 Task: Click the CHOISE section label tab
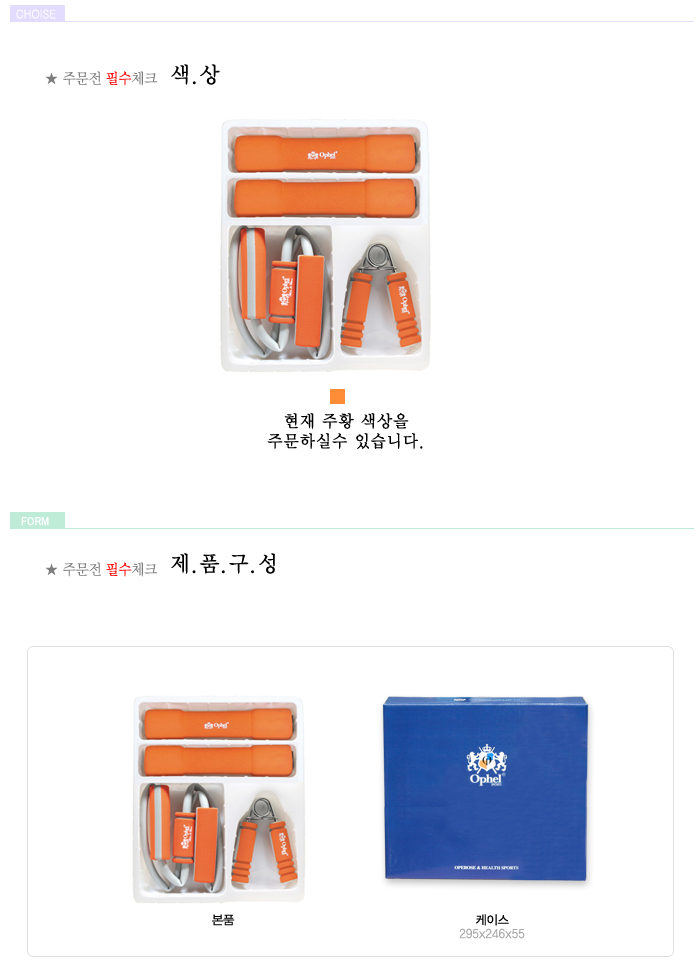point(37,14)
